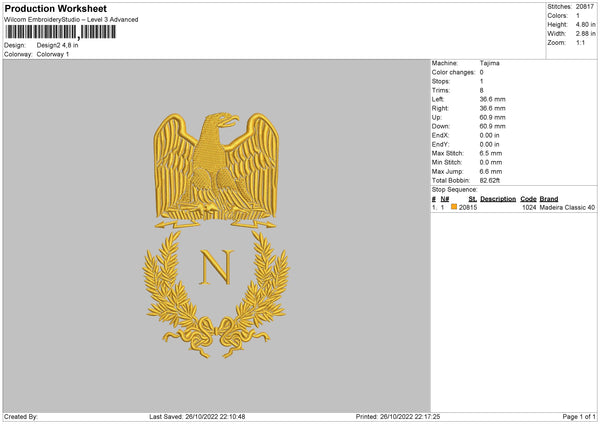Click the Zoom value 1:1
Screen dimensions: 600x424
580,42
